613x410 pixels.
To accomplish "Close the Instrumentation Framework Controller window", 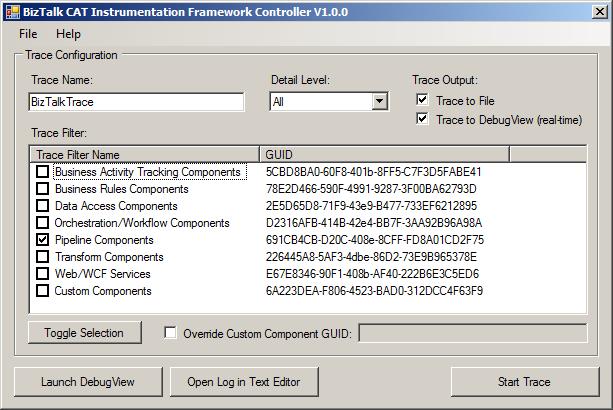I will pos(600,12).
